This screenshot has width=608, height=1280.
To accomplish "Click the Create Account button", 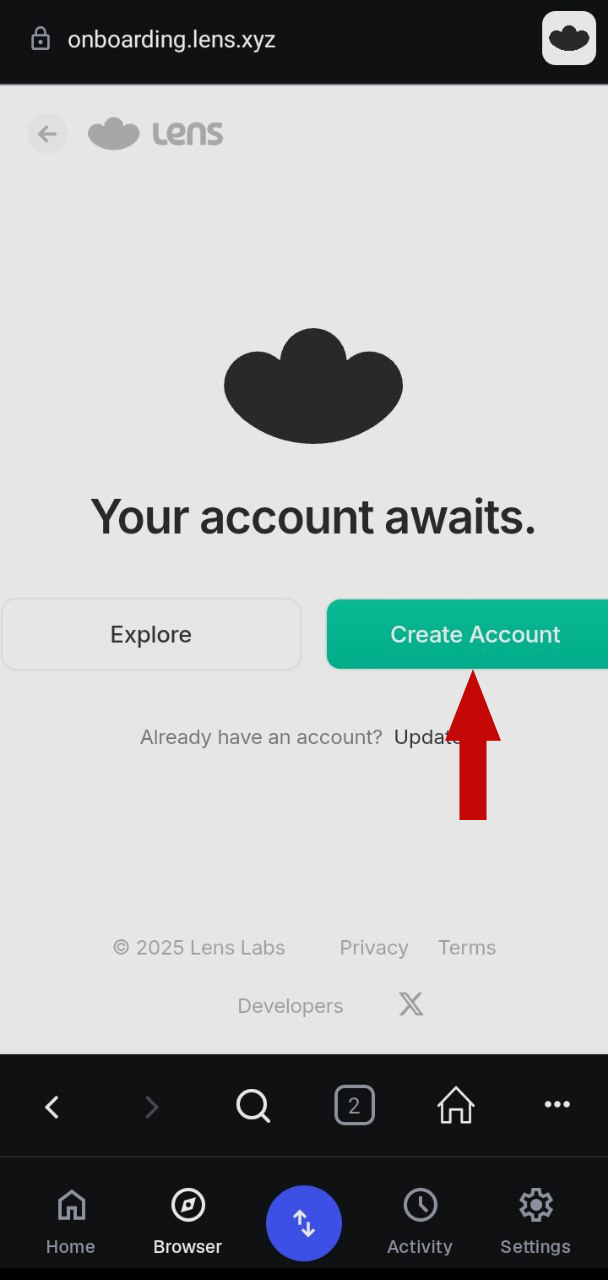I will tap(467, 634).
